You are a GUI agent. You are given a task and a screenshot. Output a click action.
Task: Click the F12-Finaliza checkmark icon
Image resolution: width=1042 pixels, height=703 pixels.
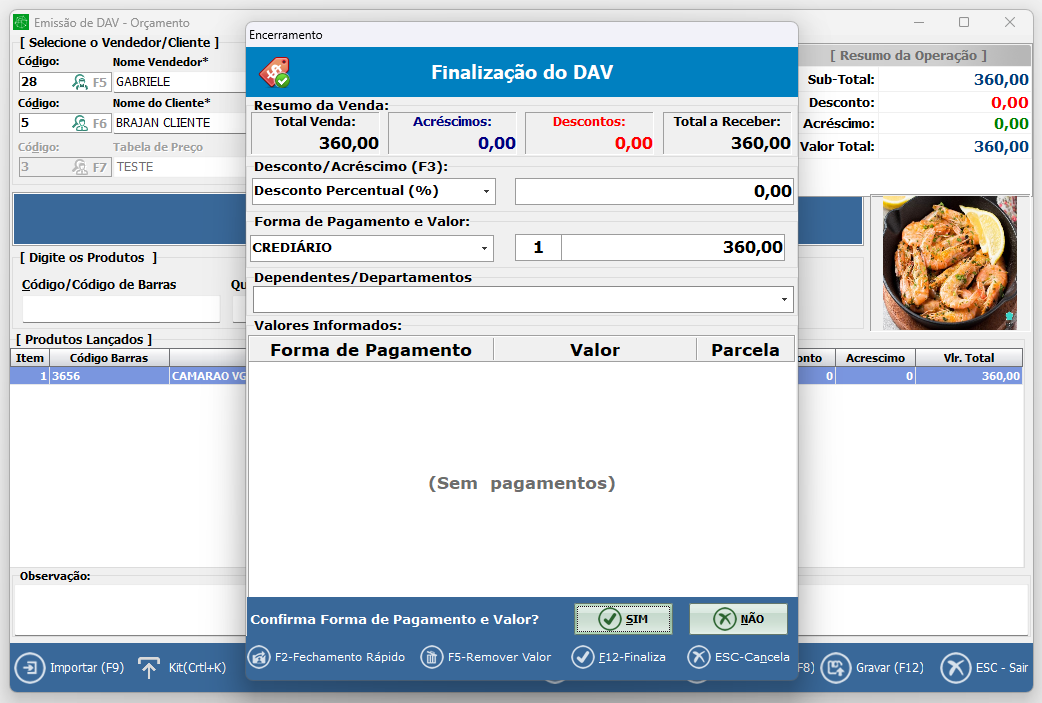click(583, 657)
